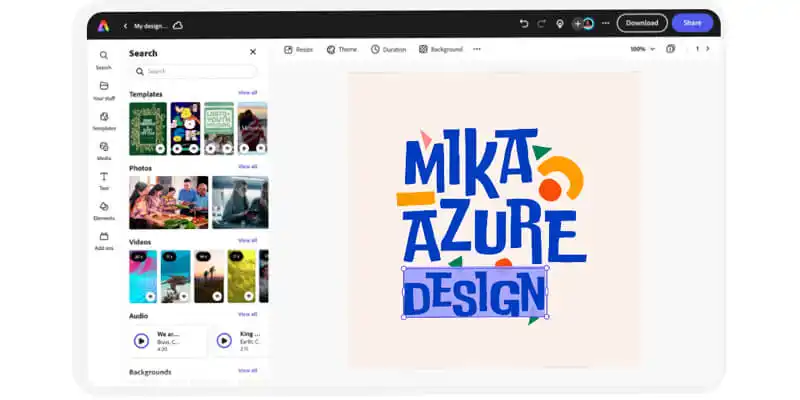Select the pink and cyan abstract video

143,277
